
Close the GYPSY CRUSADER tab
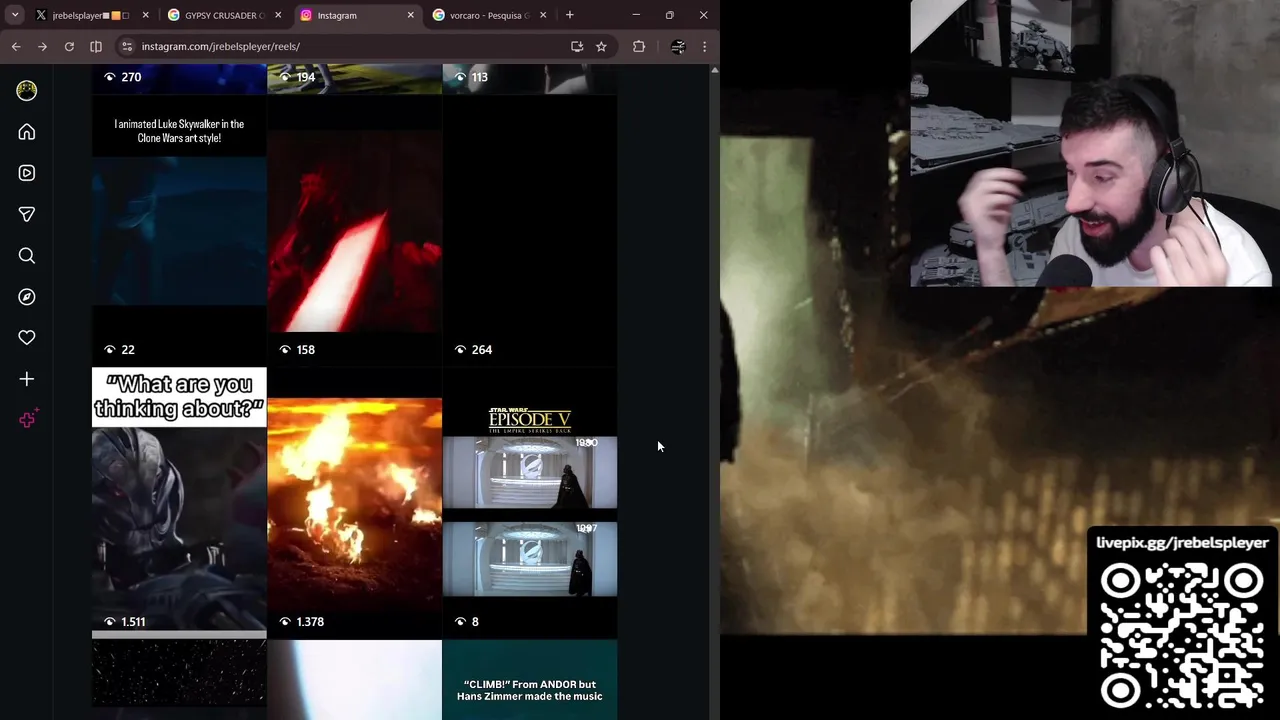click(x=278, y=15)
